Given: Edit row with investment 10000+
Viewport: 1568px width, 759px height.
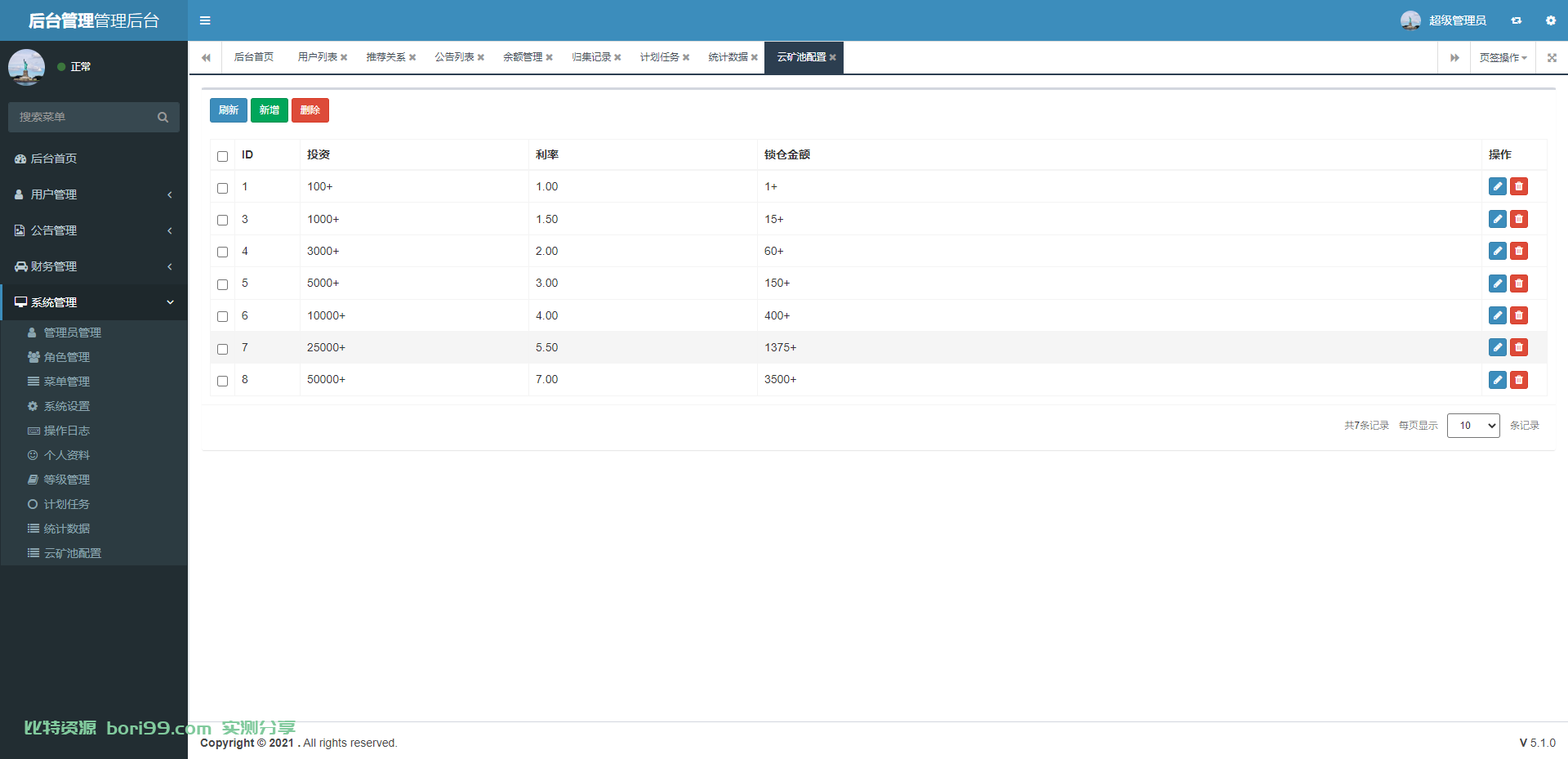Looking at the screenshot, I should pos(1497,315).
